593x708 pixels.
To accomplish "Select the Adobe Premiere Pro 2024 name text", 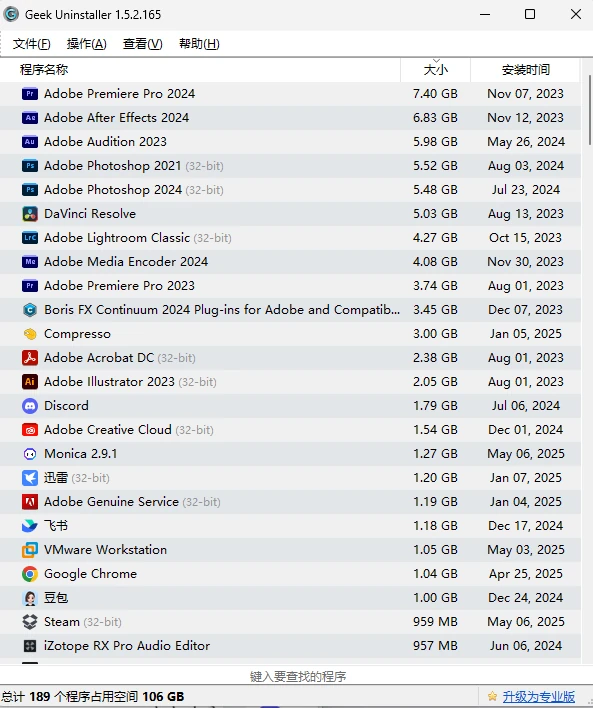I will click(x=119, y=94).
